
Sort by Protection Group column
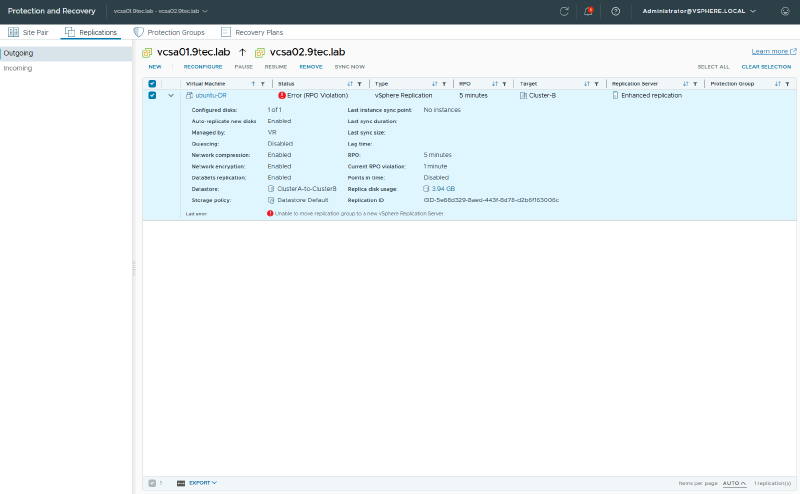pyautogui.click(x=778, y=84)
